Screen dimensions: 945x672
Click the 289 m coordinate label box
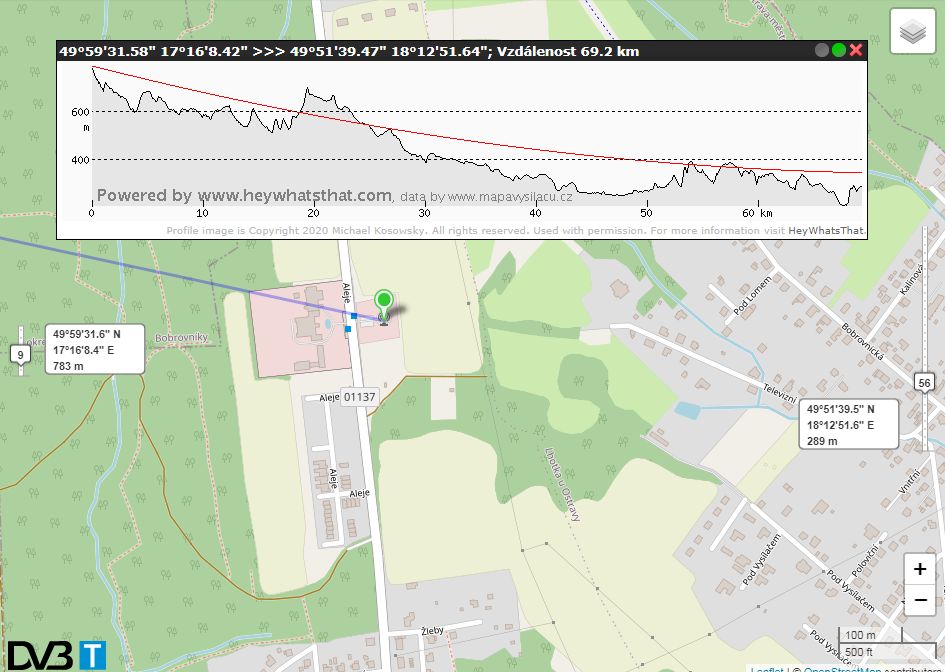point(848,424)
